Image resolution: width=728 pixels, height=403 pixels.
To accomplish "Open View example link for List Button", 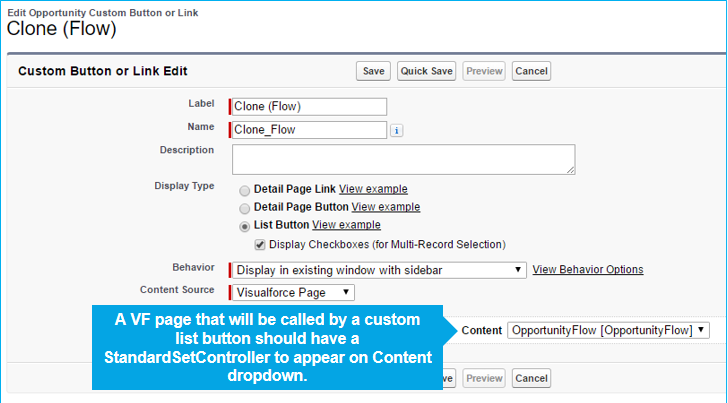I will pyautogui.click(x=346, y=225).
